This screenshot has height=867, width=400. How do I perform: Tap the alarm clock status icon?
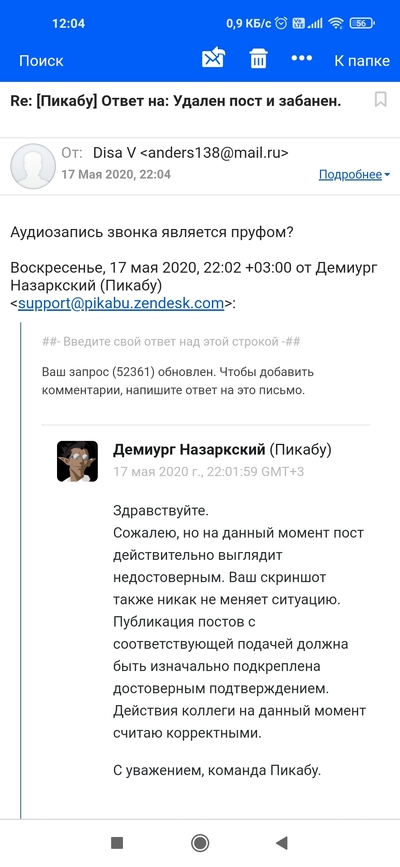click(282, 23)
